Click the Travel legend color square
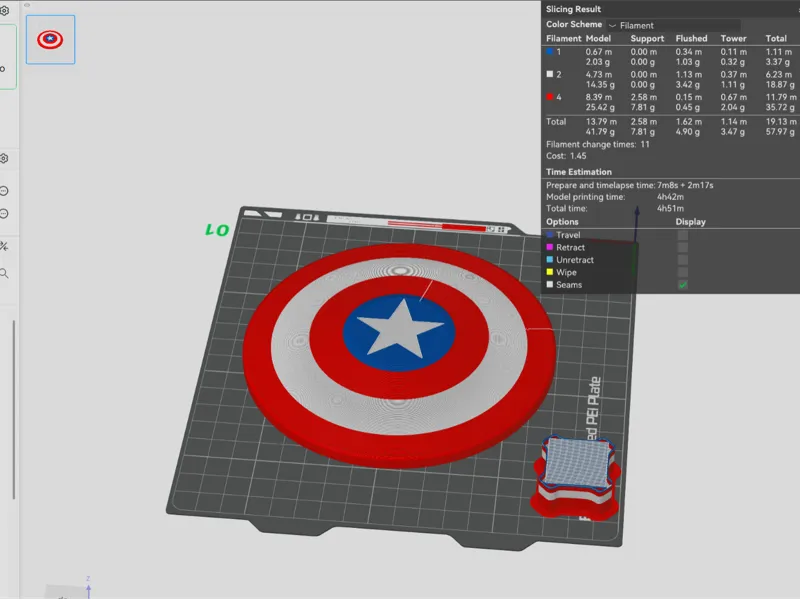Screen dimensions: 800x600 549,235
